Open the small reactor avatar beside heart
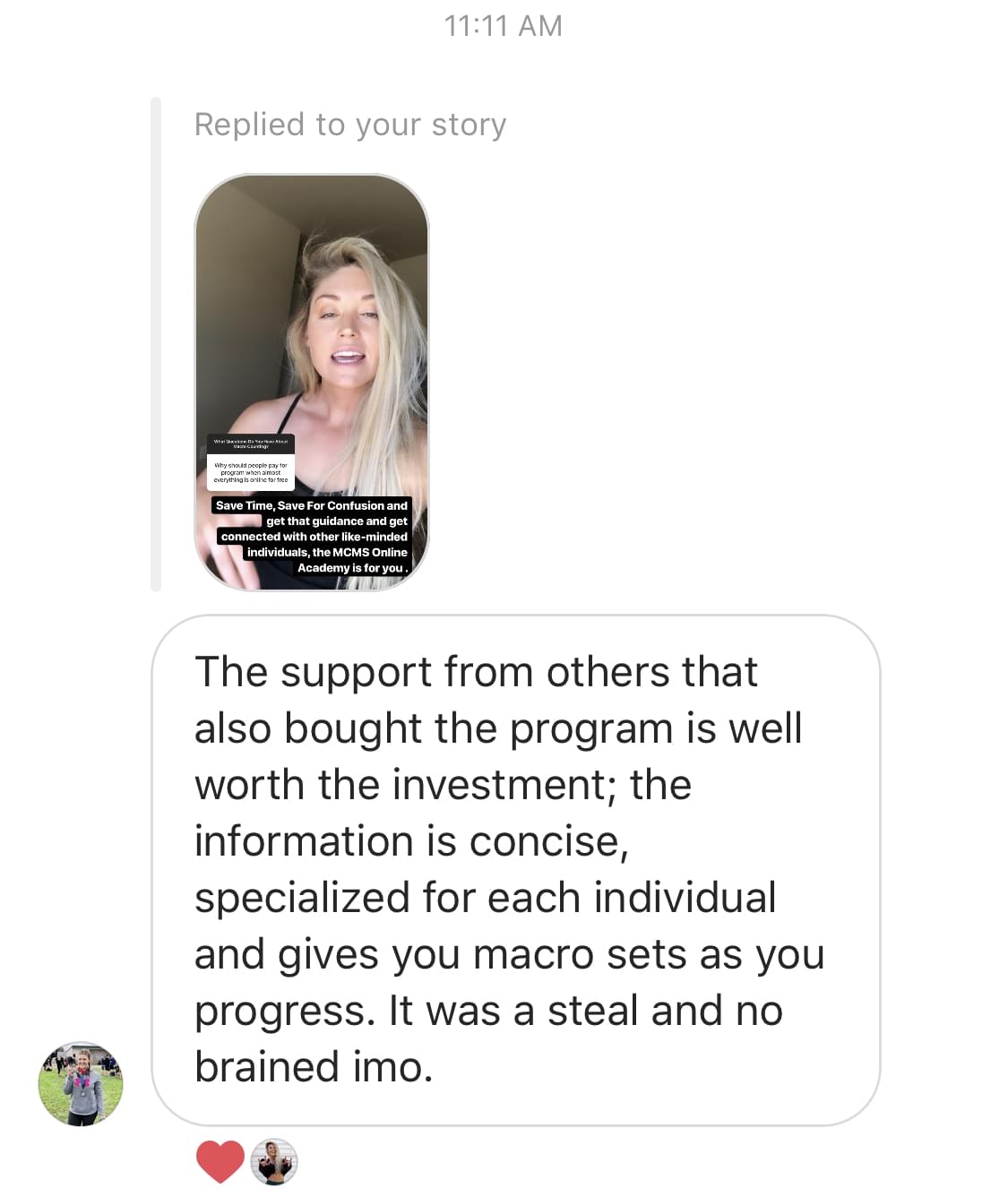Image resolution: width=1008 pixels, height=1197 pixels. [x=273, y=1162]
